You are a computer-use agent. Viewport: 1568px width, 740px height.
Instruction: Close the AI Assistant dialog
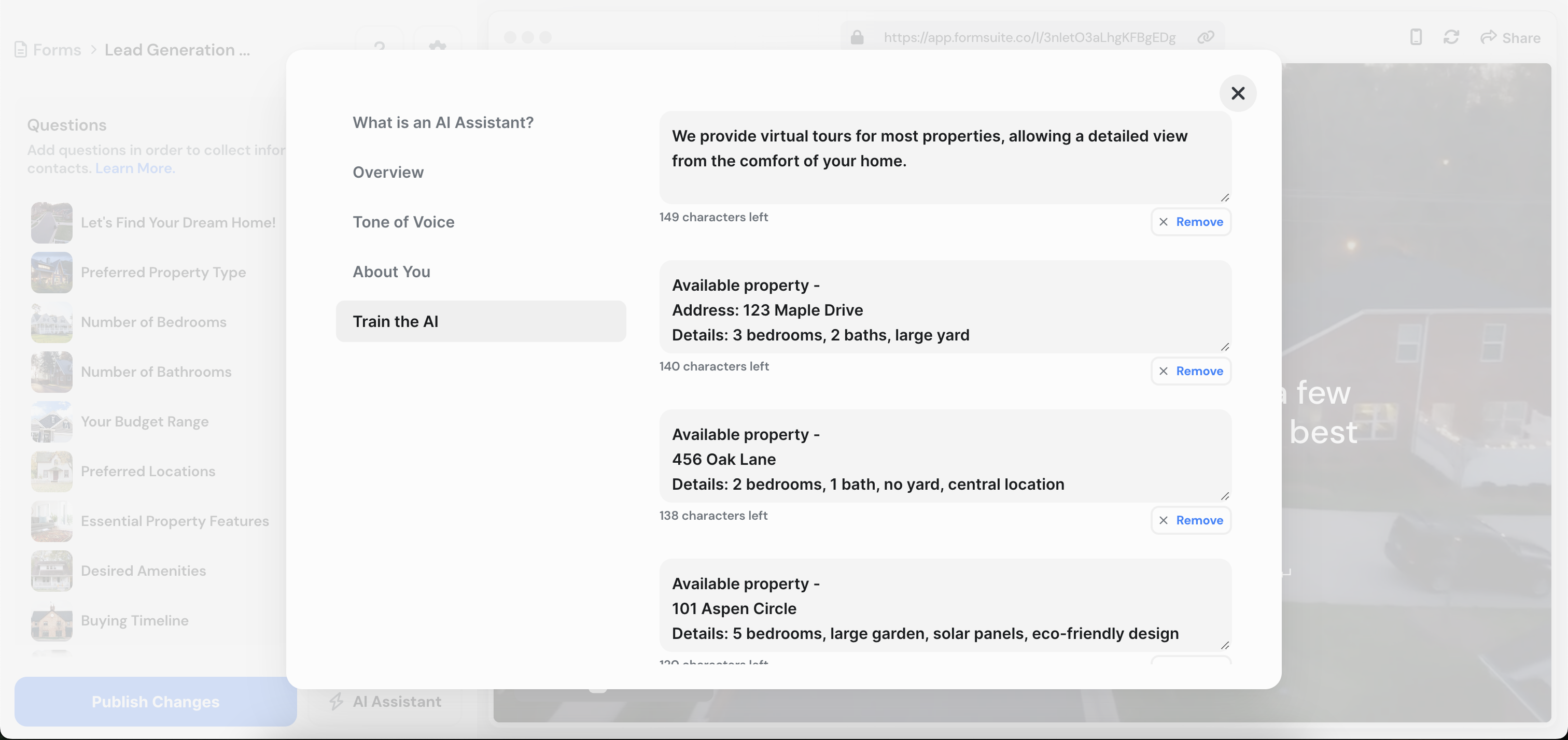(1238, 93)
